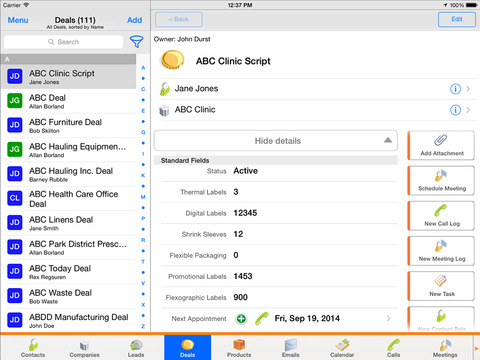480x360 pixels.
Task: Select ABC Deal by Allan Borland
Action: click(x=68, y=101)
